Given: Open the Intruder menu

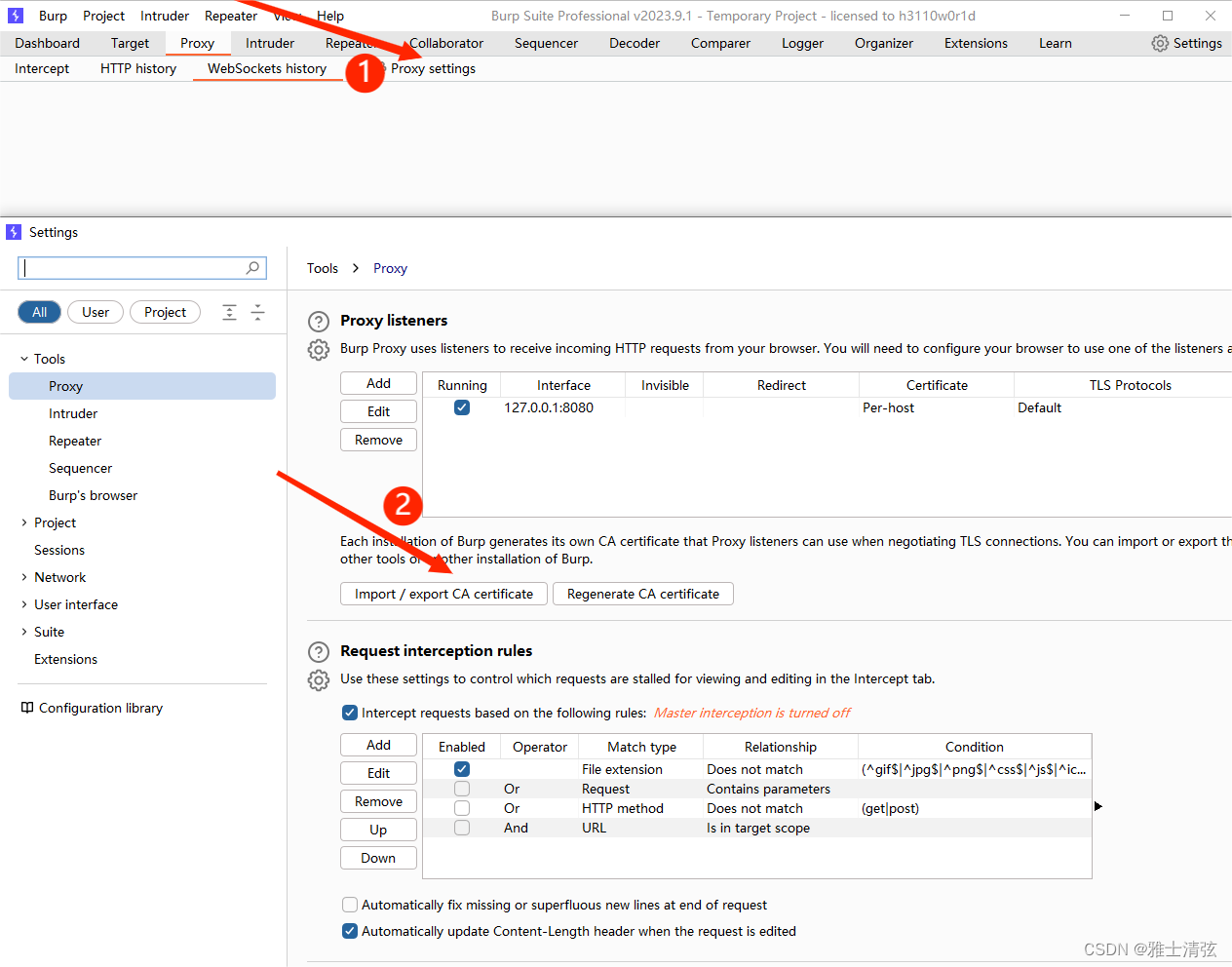Looking at the screenshot, I should [x=165, y=16].
